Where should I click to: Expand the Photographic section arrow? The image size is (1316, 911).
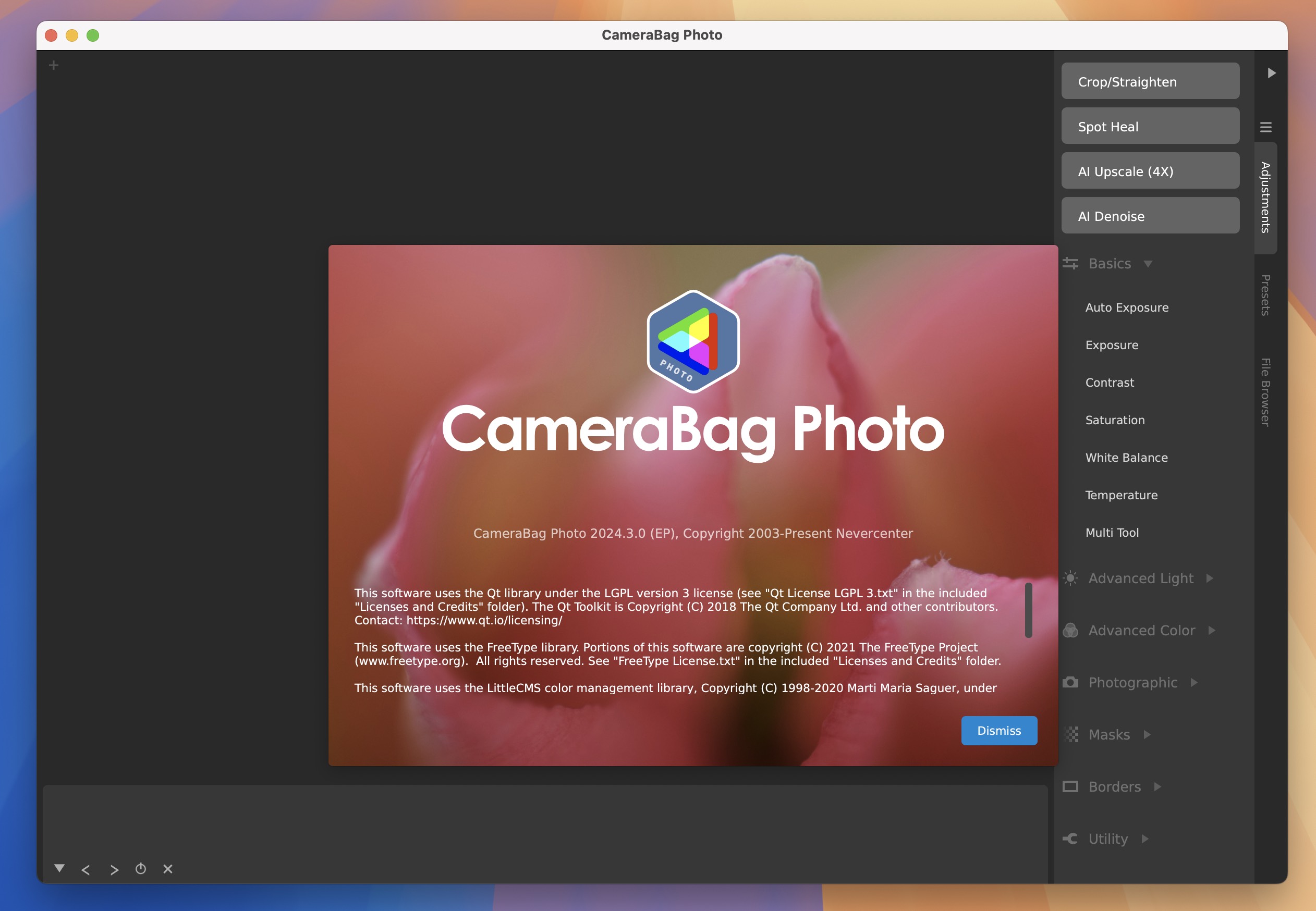1194,683
